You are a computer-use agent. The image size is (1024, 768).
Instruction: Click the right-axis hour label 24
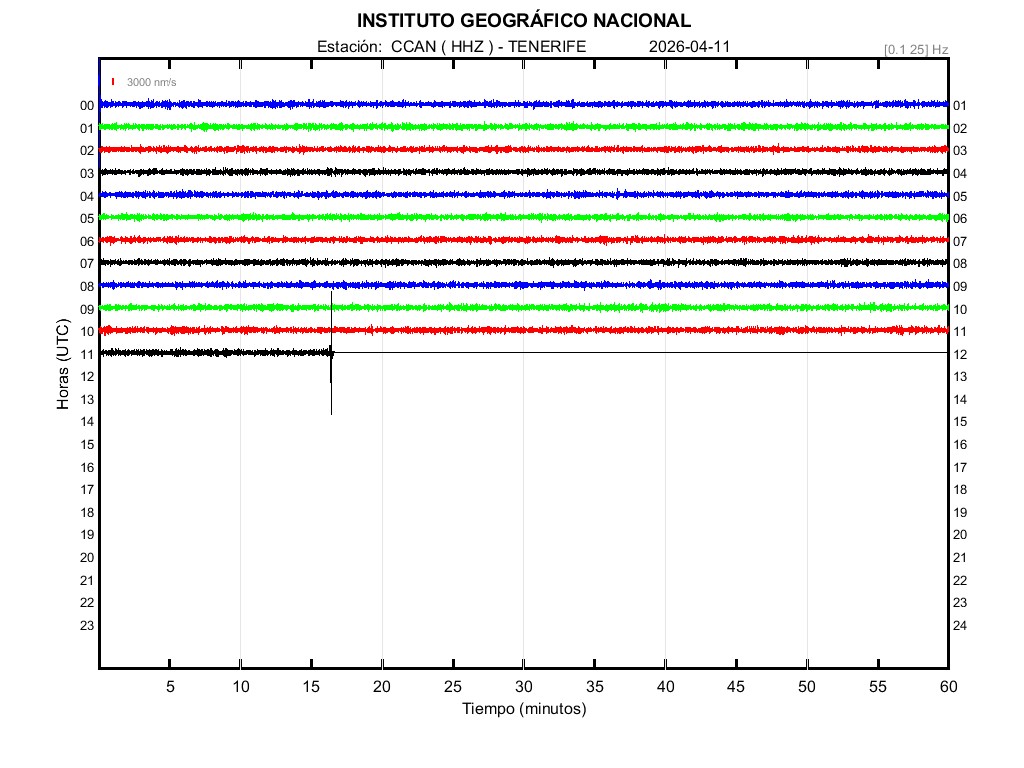pos(960,626)
